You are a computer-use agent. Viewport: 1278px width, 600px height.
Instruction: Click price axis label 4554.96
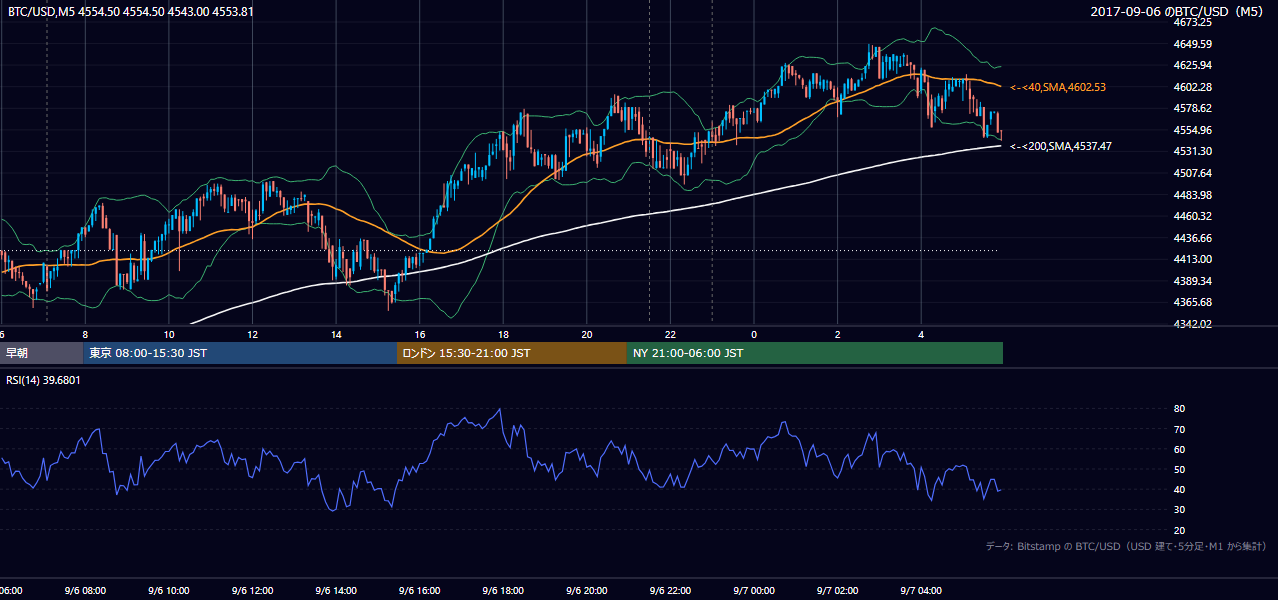1194,130
